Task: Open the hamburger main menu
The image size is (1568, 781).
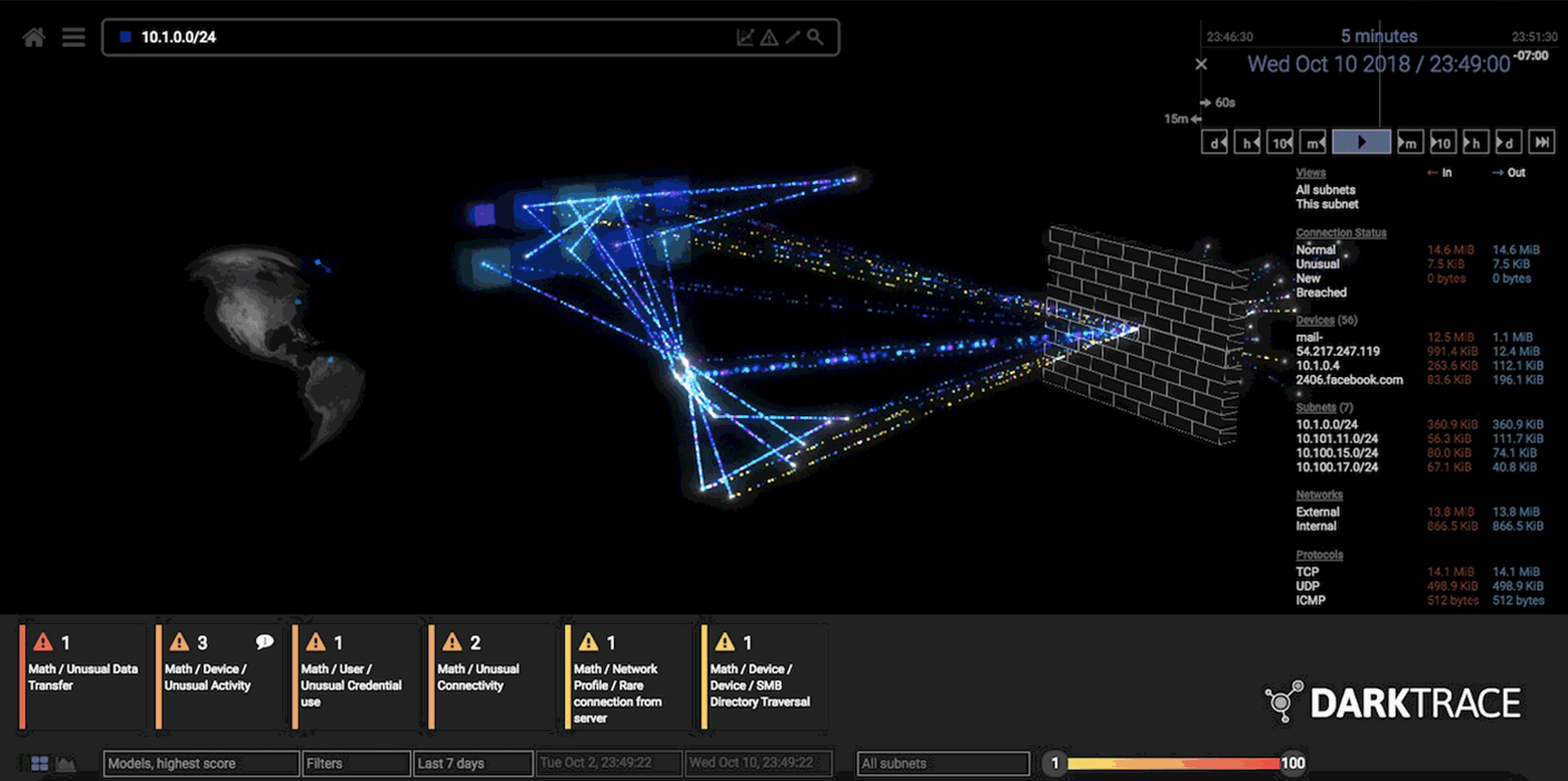Action: coord(73,37)
